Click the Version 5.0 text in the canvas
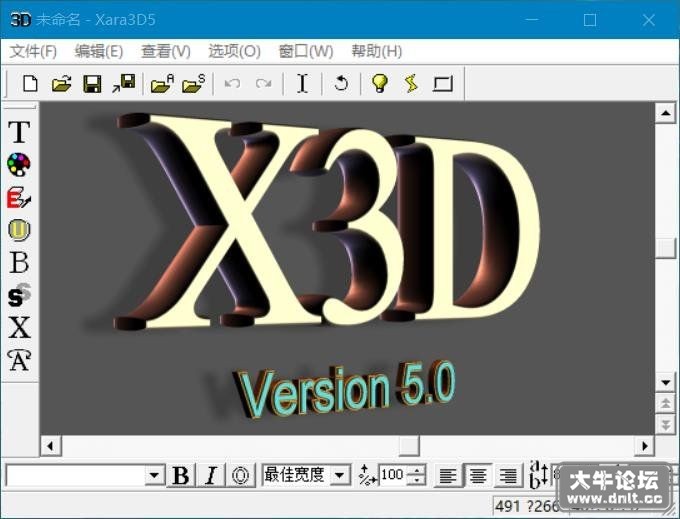This screenshot has height=519, width=680. 347,389
